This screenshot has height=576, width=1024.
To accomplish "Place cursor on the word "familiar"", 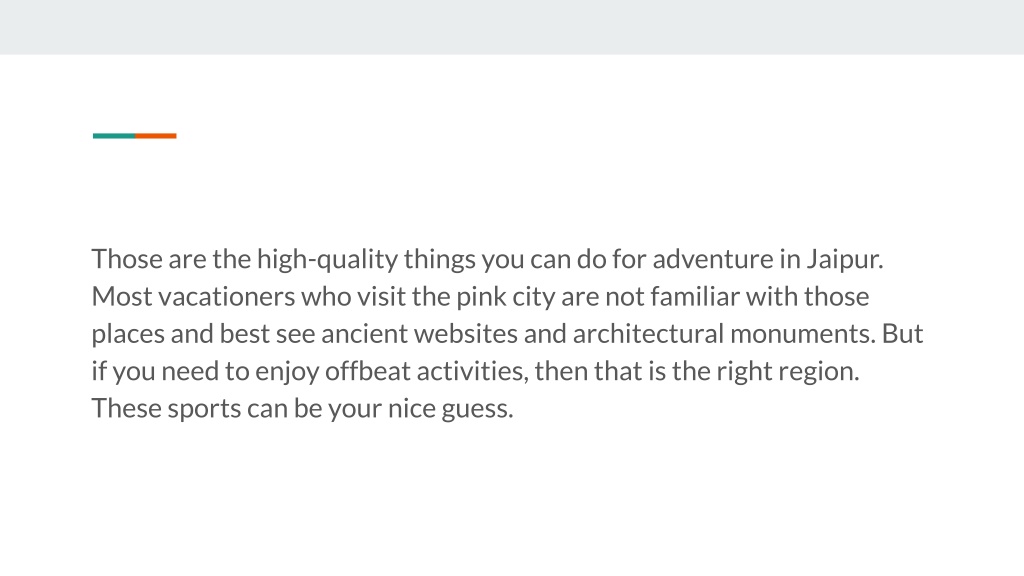I will point(695,296).
